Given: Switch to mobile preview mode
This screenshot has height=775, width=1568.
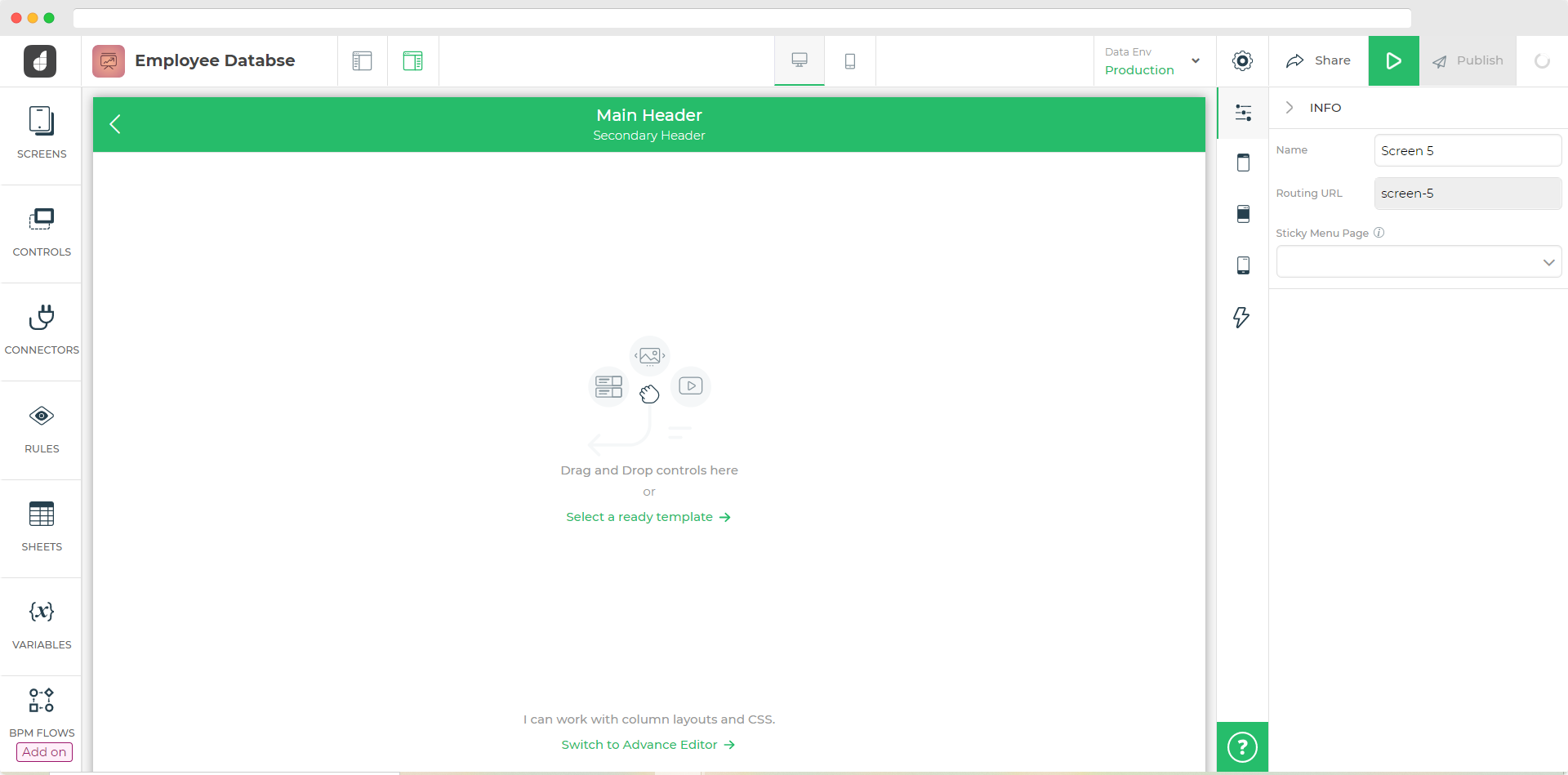Looking at the screenshot, I should [x=850, y=61].
